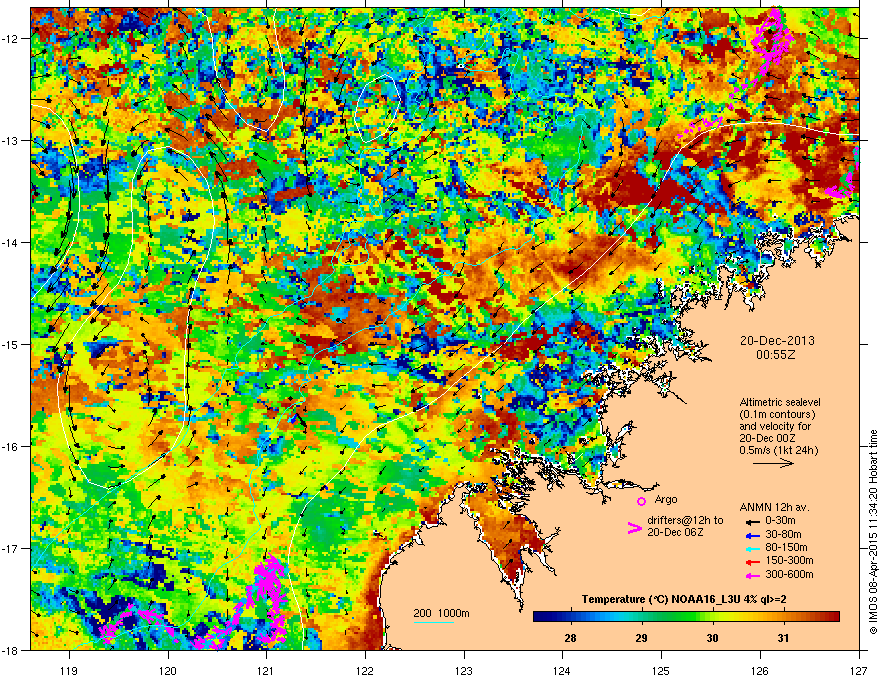
Task: Click the 'Altimetric sealevel' legend text
Action: [x=780, y=402]
